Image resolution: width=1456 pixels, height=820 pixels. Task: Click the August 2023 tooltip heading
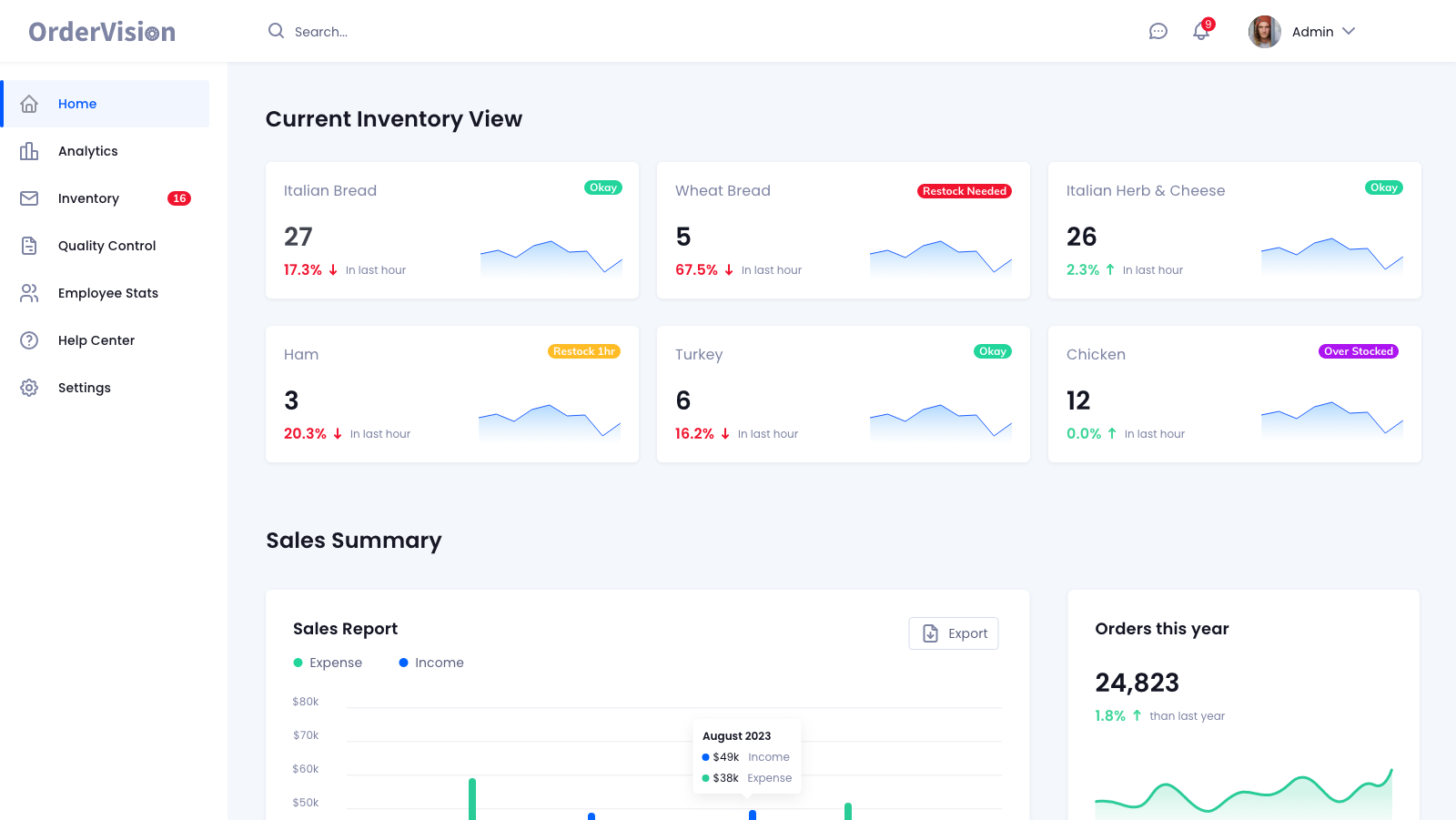coord(736,735)
